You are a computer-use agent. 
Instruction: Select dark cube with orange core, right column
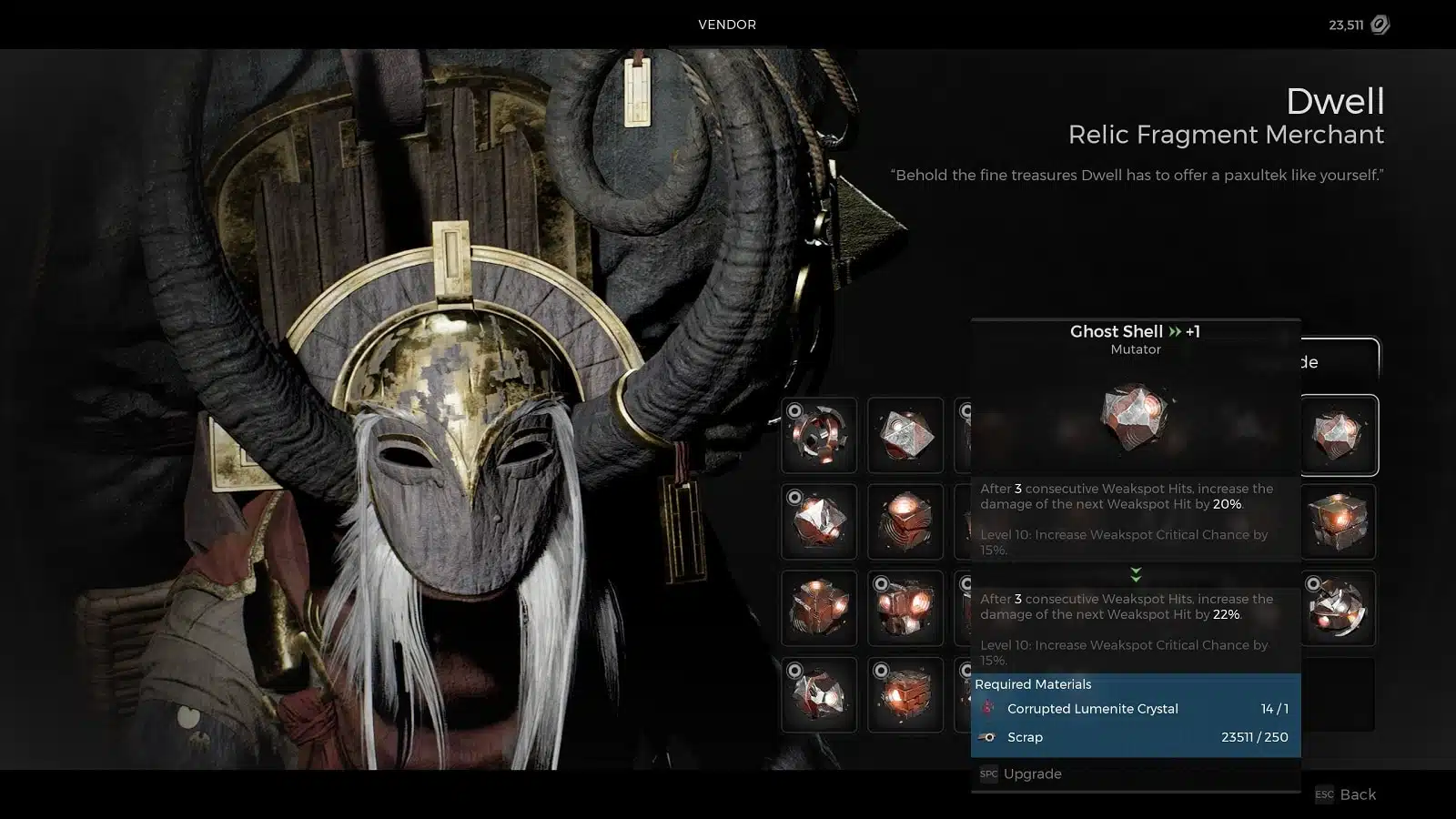(x=1338, y=521)
